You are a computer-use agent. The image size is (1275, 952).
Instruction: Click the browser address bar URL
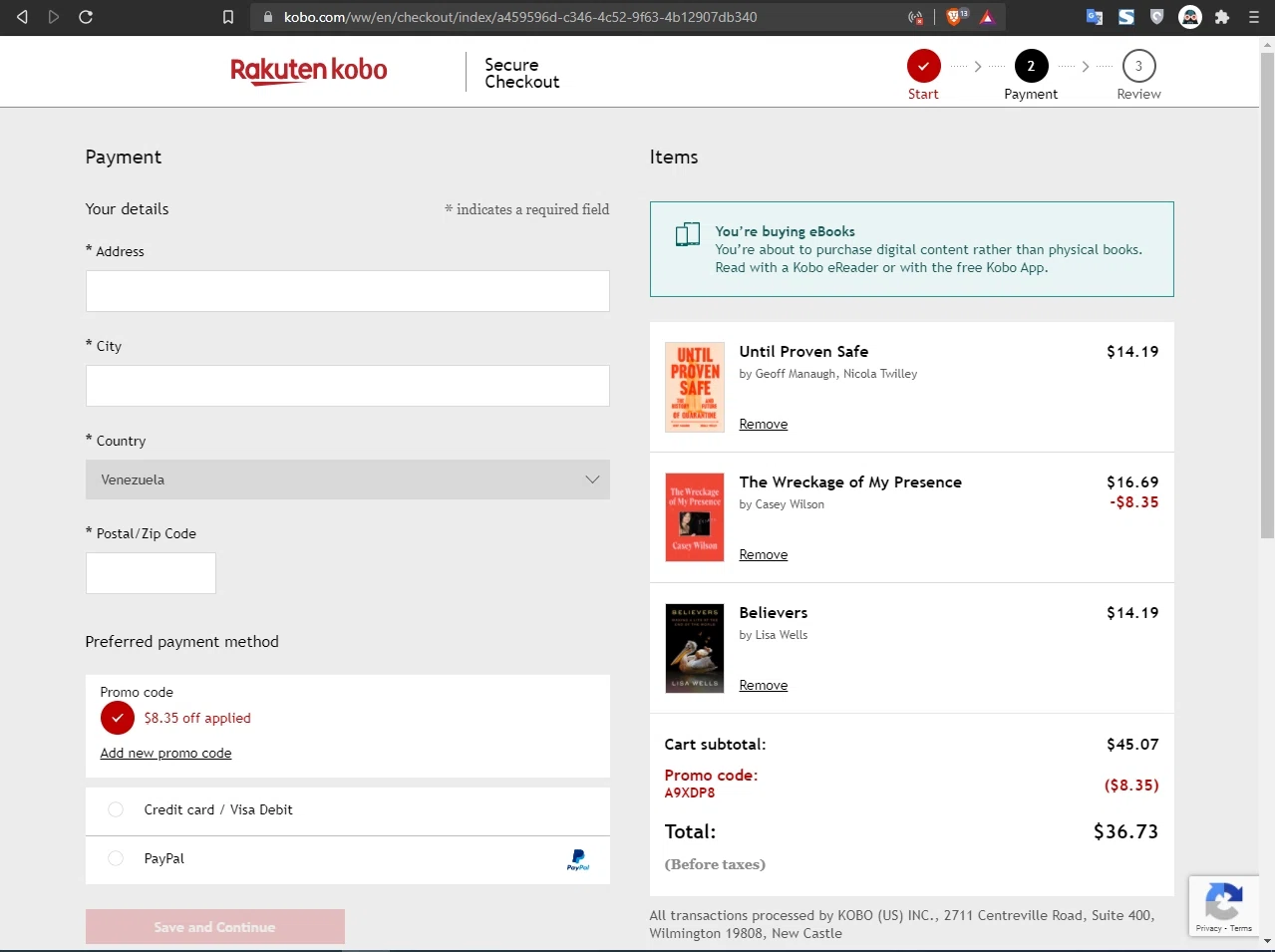(x=519, y=17)
